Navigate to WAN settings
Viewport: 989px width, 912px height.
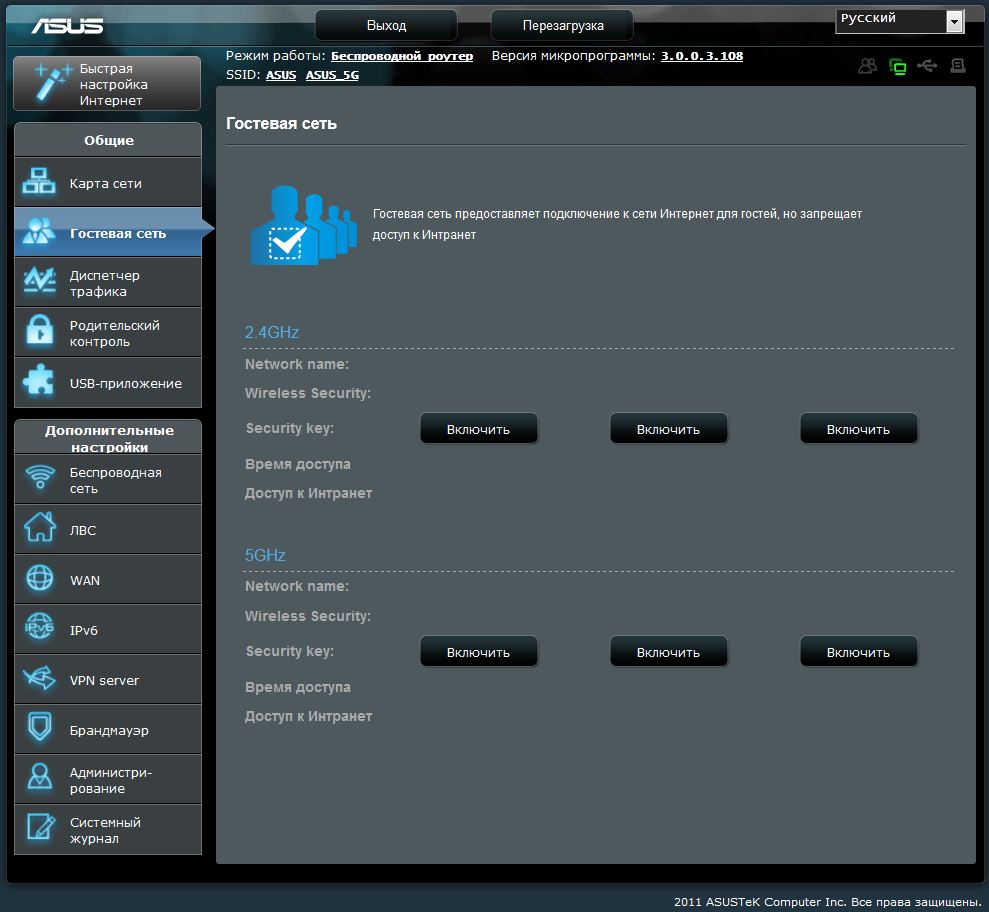[x=108, y=579]
